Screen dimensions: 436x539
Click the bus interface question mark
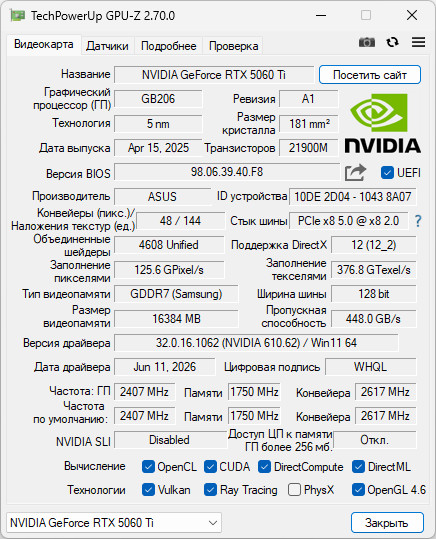[418, 221]
